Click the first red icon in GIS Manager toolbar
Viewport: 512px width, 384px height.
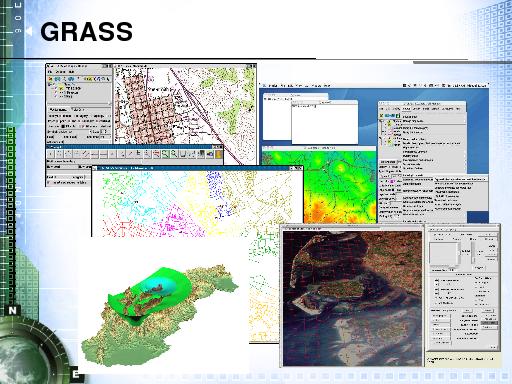[x=50, y=79]
